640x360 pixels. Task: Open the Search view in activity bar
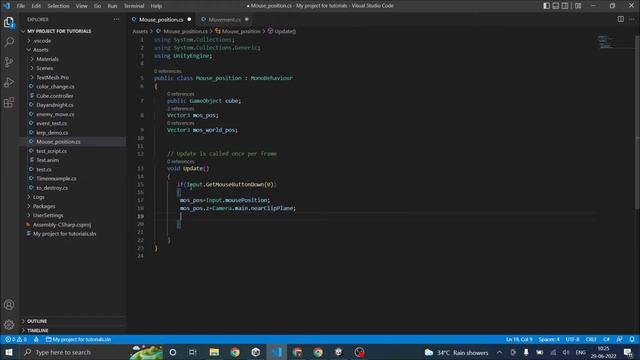tap(9, 42)
